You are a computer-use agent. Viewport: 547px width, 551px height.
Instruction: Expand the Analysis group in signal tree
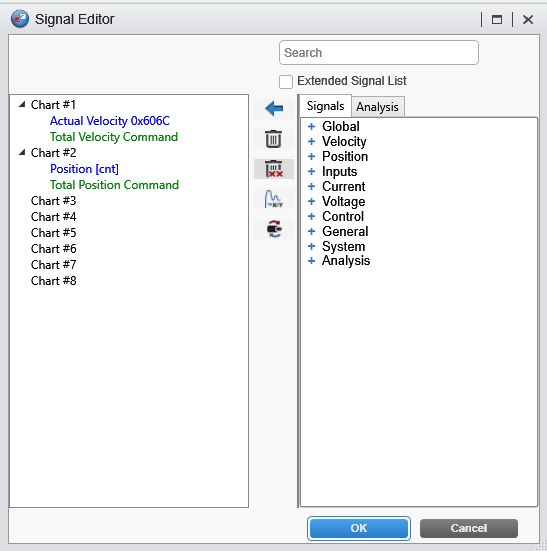pyautogui.click(x=311, y=261)
